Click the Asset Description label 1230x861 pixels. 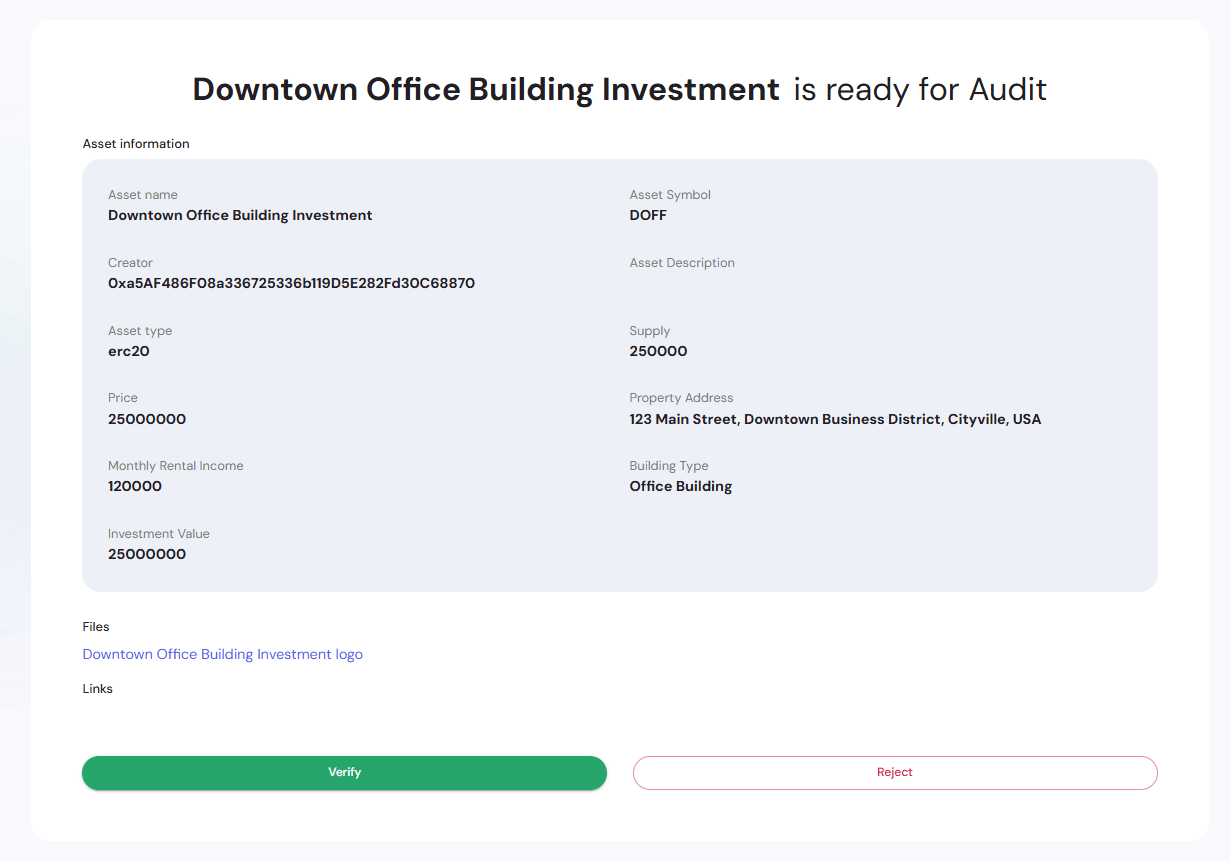pyautogui.click(x=682, y=263)
